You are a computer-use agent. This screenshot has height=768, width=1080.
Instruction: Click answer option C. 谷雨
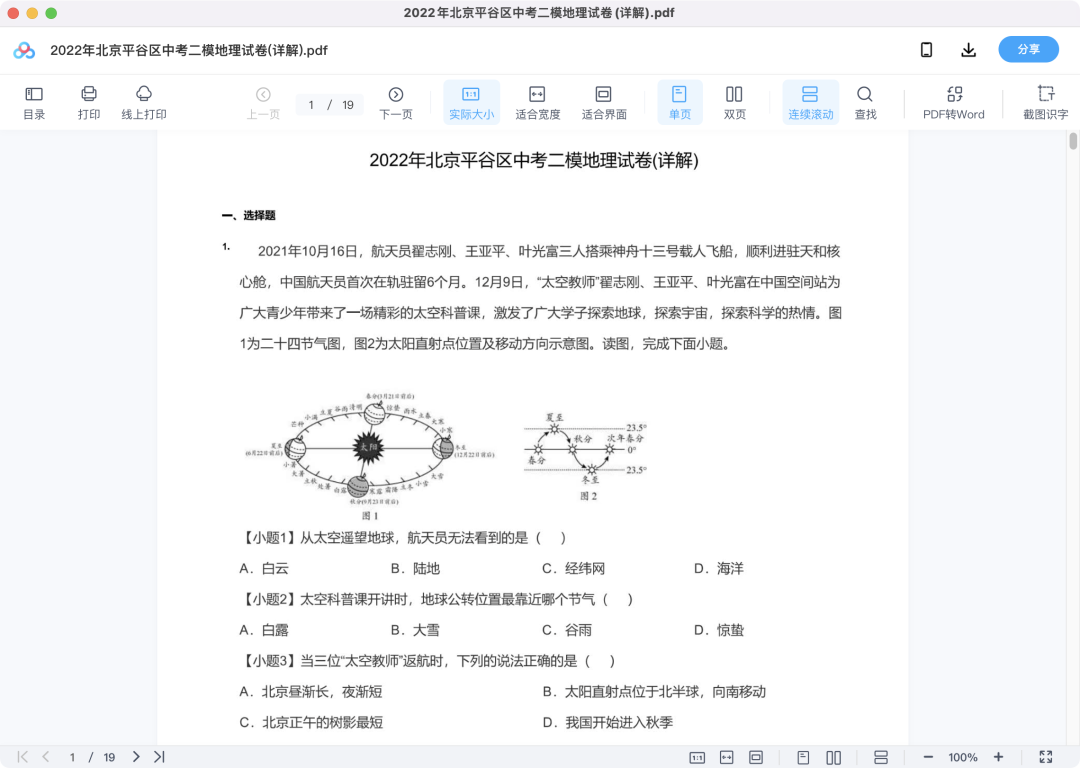567,630
